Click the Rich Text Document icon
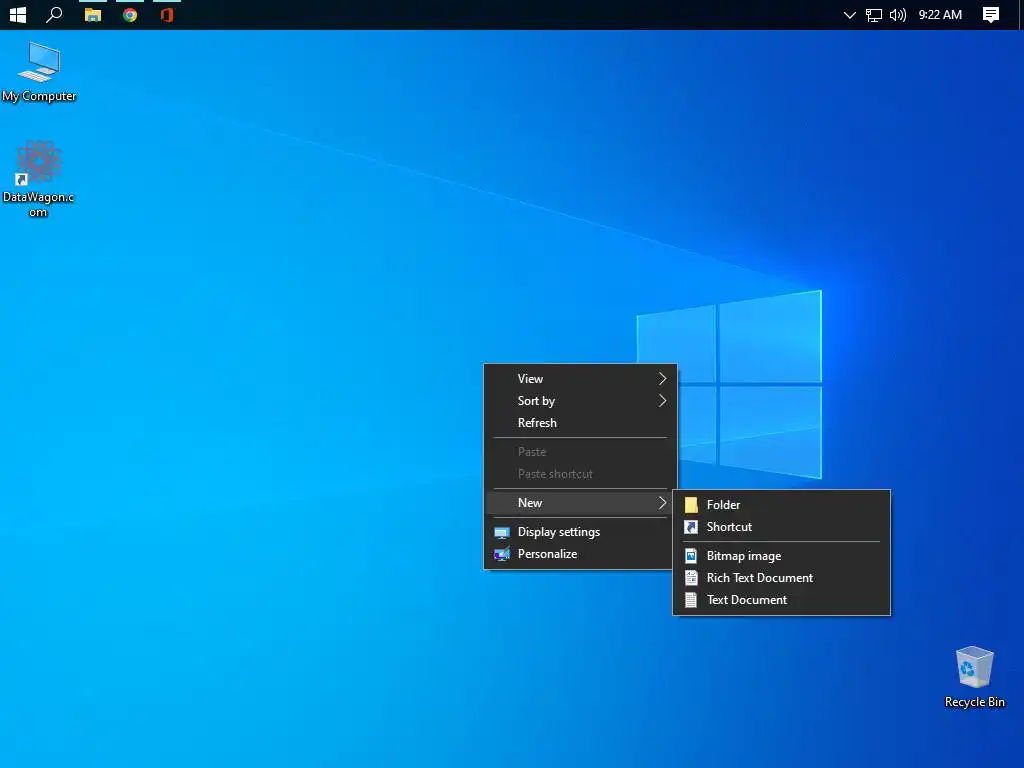Screen dimensions: 1024x768 [691, 578]
